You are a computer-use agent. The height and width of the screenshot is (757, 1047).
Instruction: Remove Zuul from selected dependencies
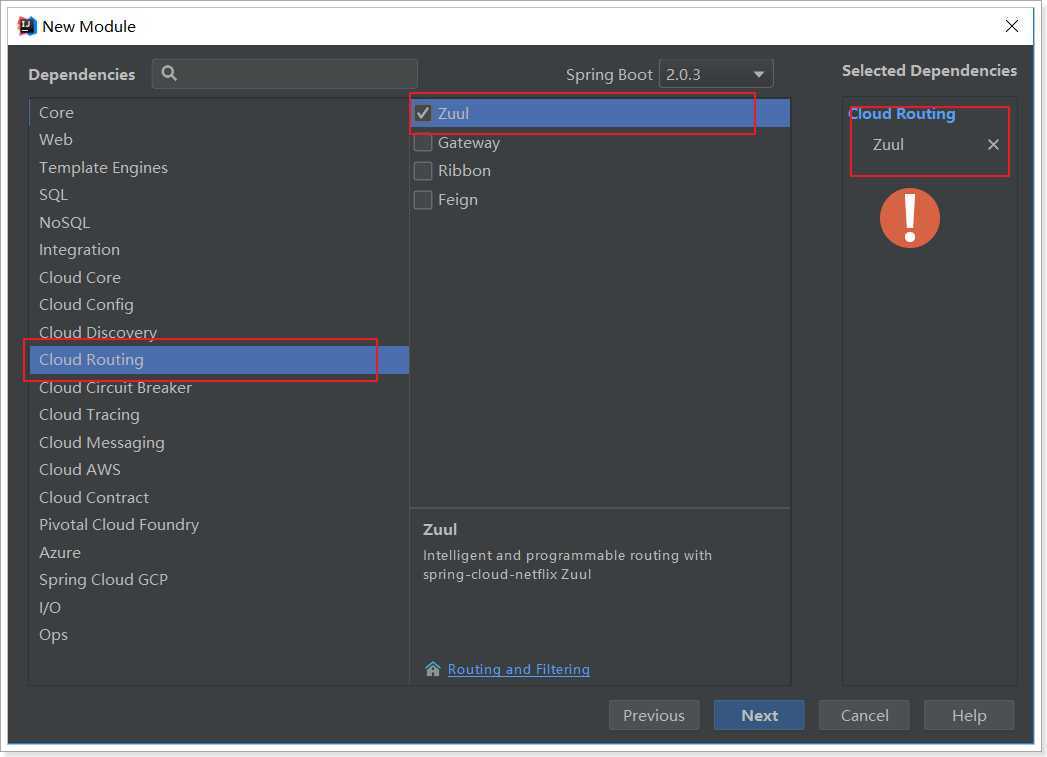(x=993, y=144)
